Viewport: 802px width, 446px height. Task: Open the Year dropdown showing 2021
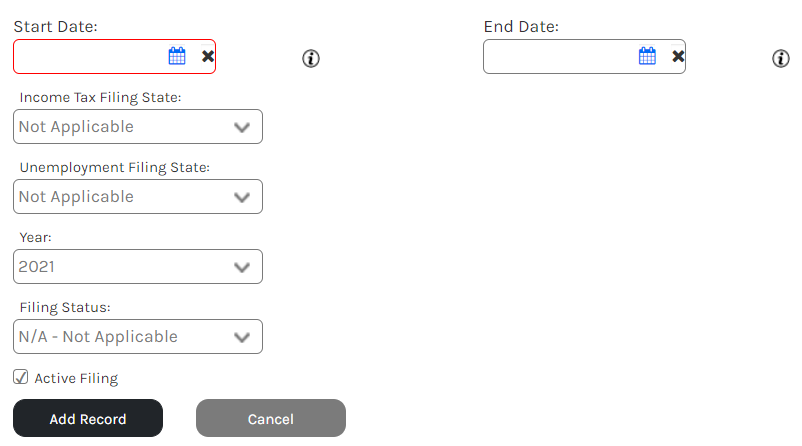tap(138, 266)
